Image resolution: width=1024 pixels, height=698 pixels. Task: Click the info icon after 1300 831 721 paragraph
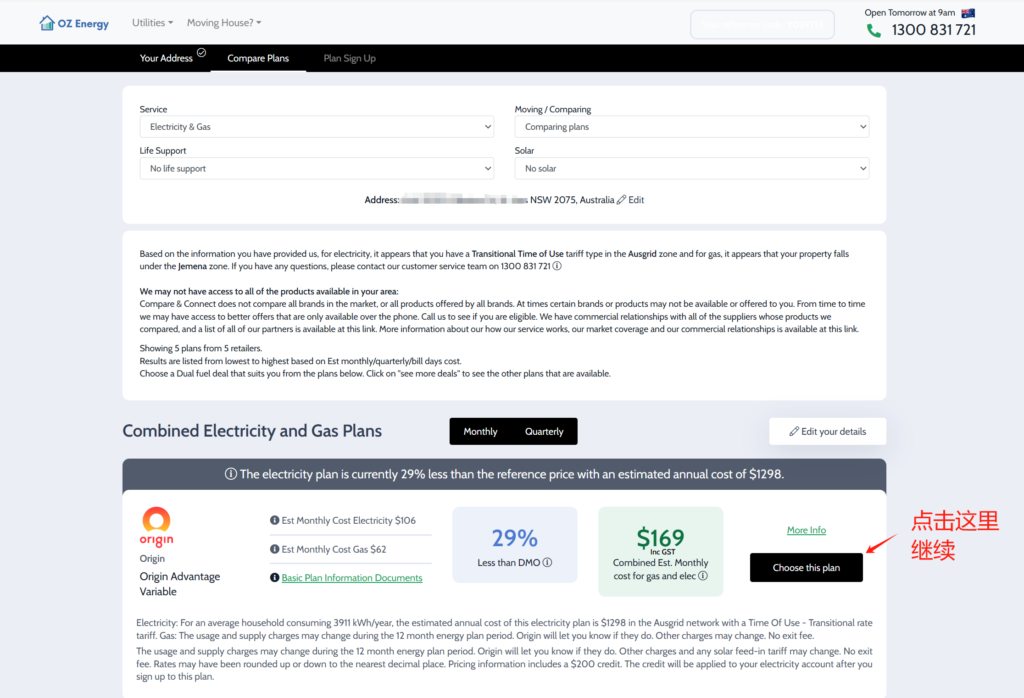click(557, 266)
